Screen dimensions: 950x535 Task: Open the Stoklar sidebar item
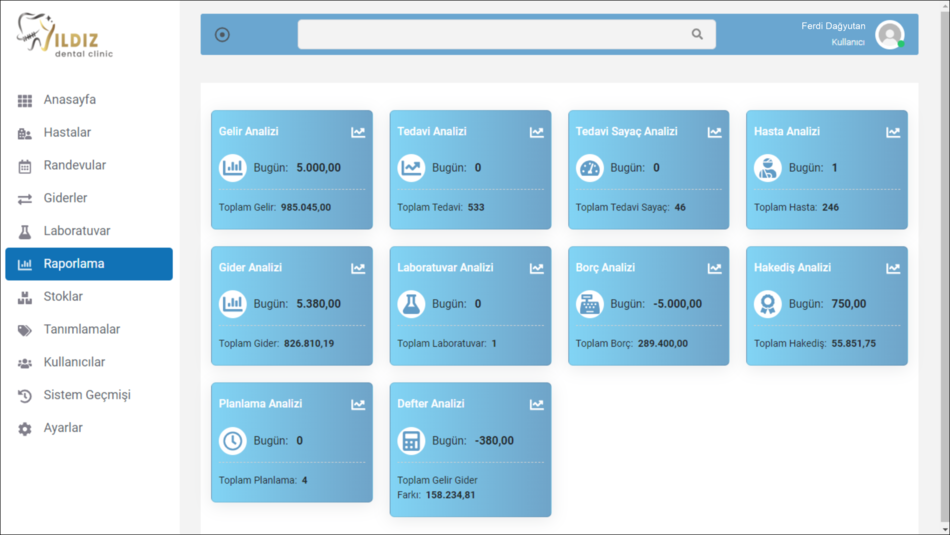click(x=63, y=297)
